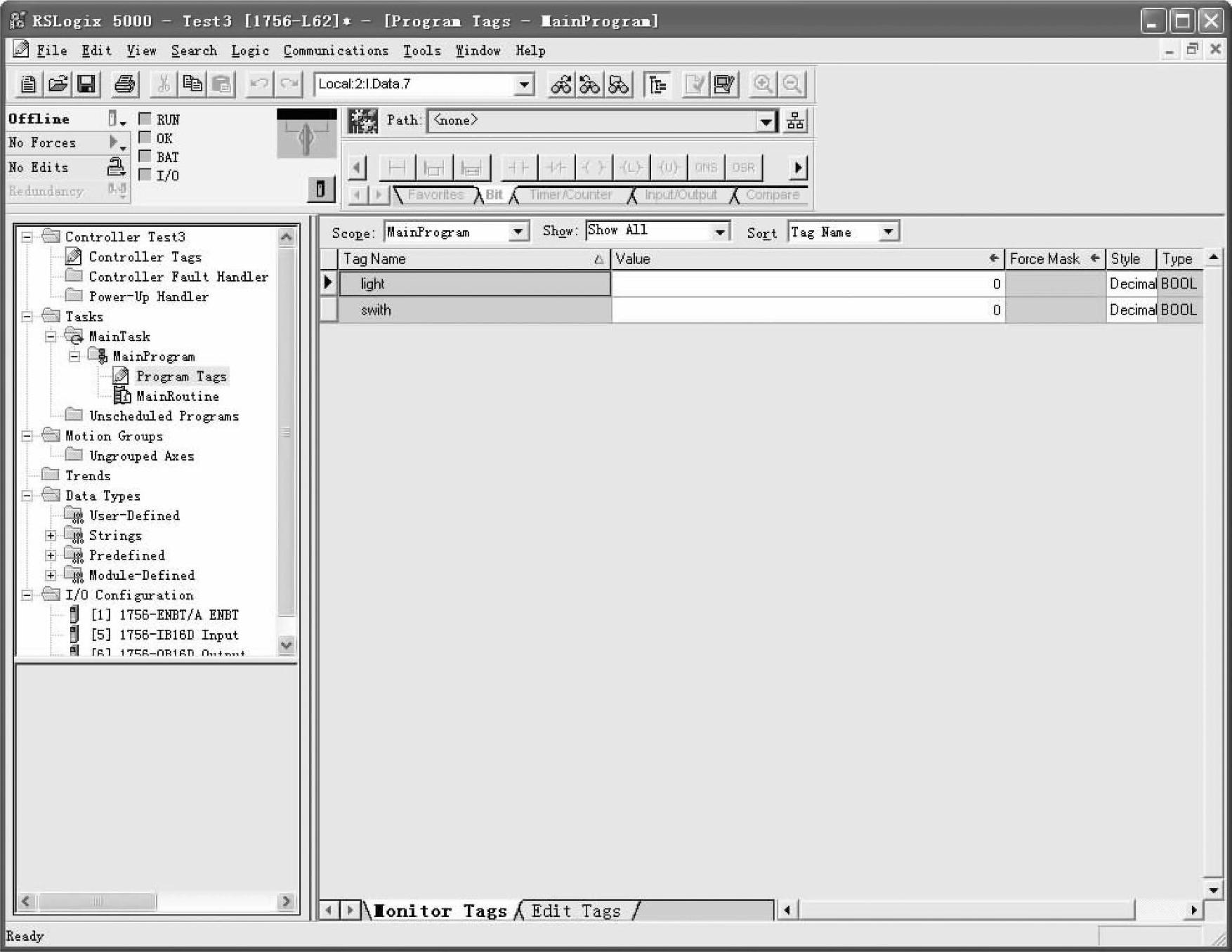The width and height of the screenshot is (1232, 952).
Task: Click the Open project folder icon
Action: [x=58, y=84]
